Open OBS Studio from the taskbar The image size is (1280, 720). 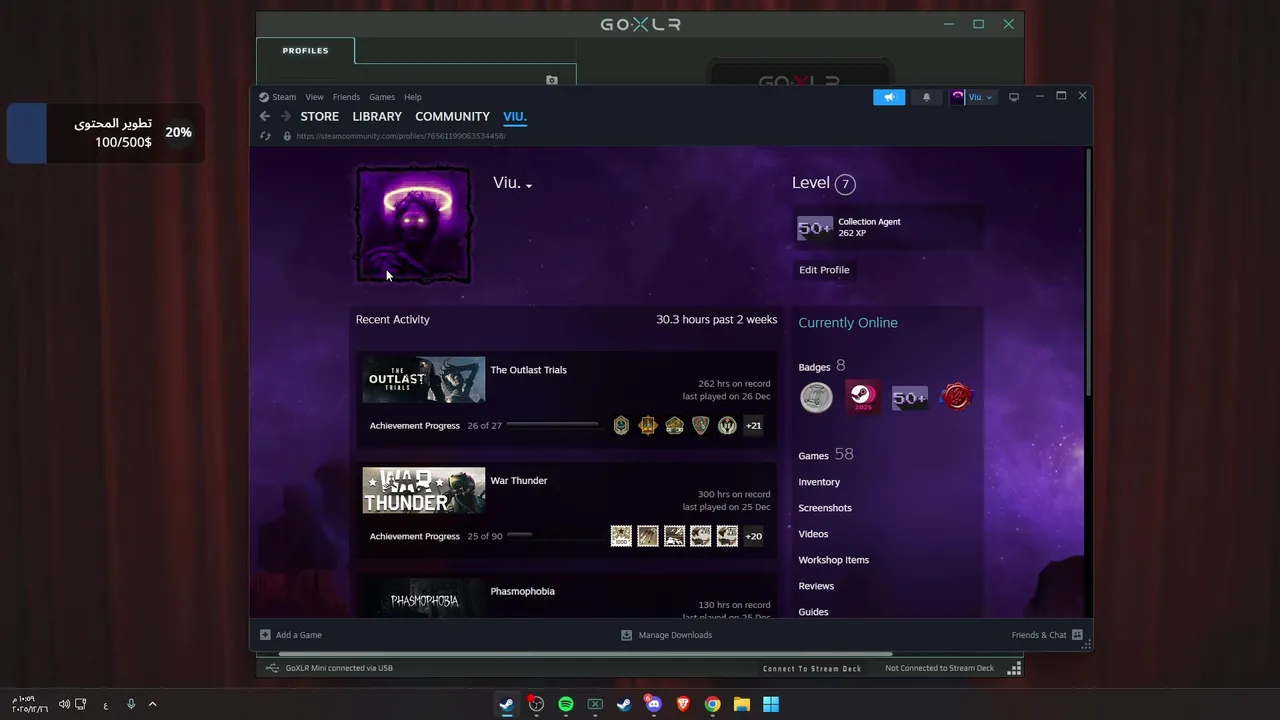536,704
